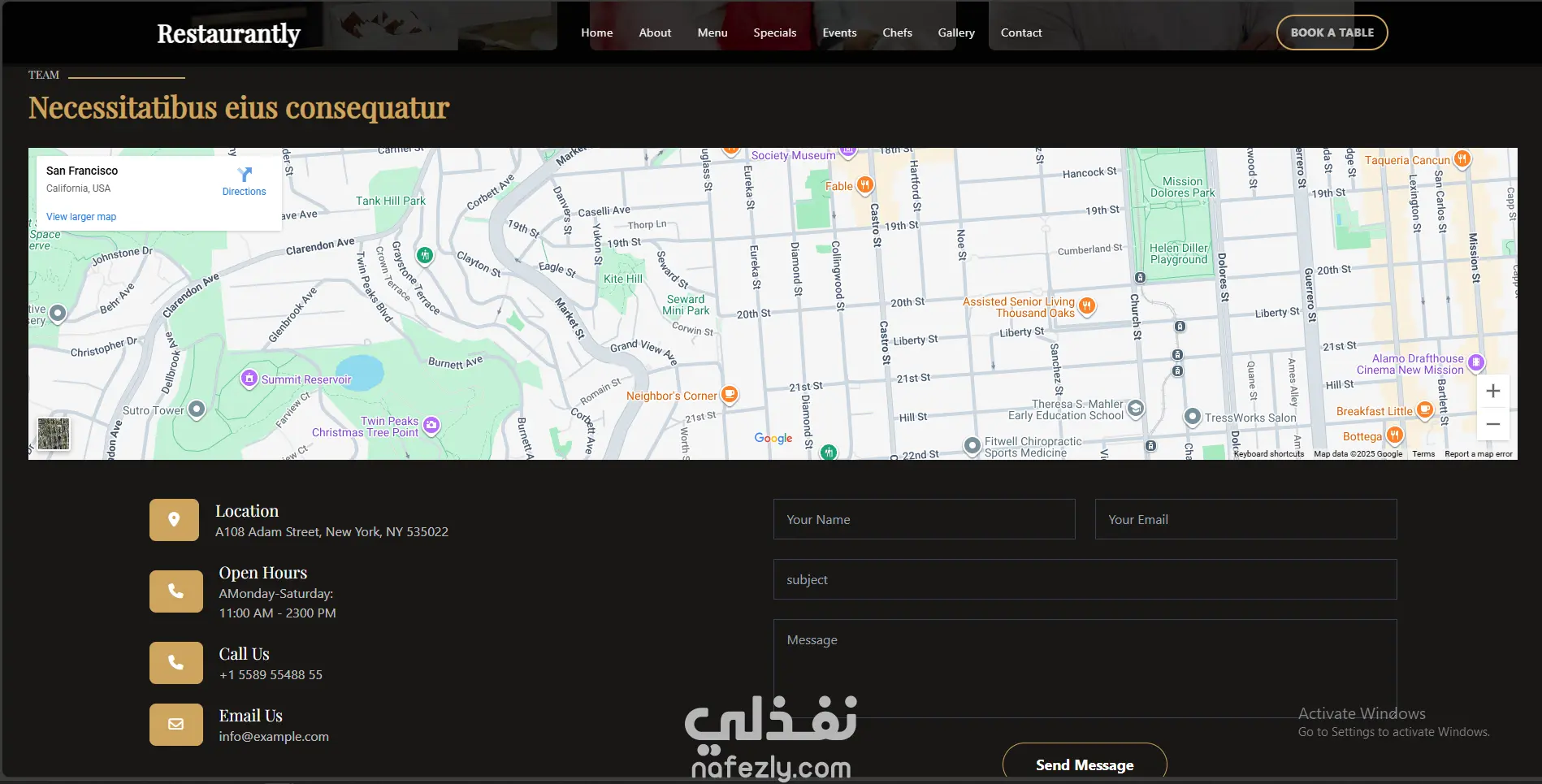
Task: Click the Call Us phone icon
Action: tap(175, 663)
